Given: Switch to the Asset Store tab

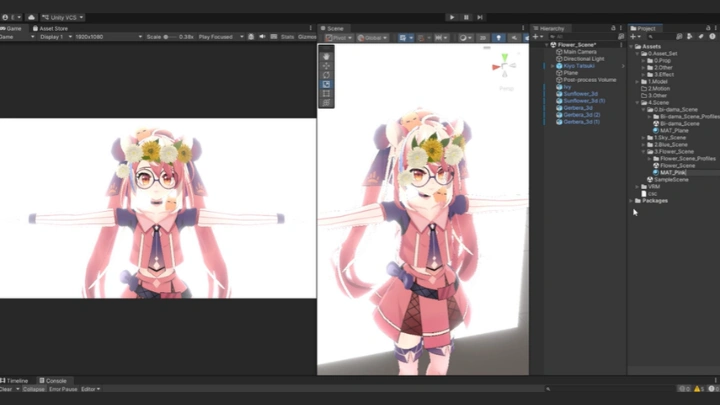Looking at the screenshot, I should (50, 28).
